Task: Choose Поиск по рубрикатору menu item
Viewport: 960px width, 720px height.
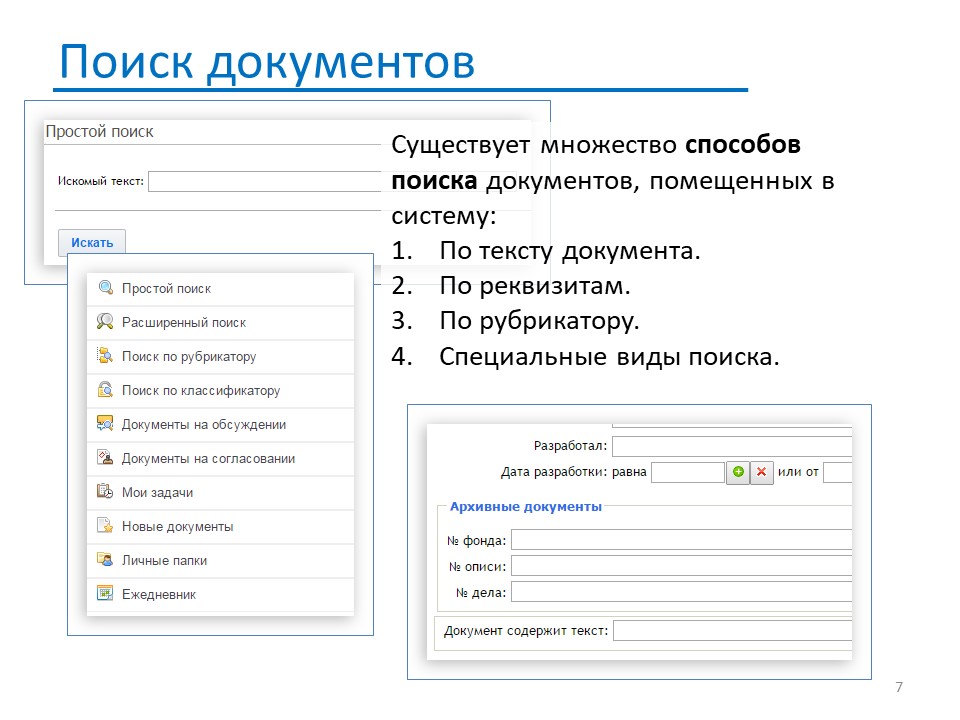Action: pyautogui.click(x=220, y=356)
